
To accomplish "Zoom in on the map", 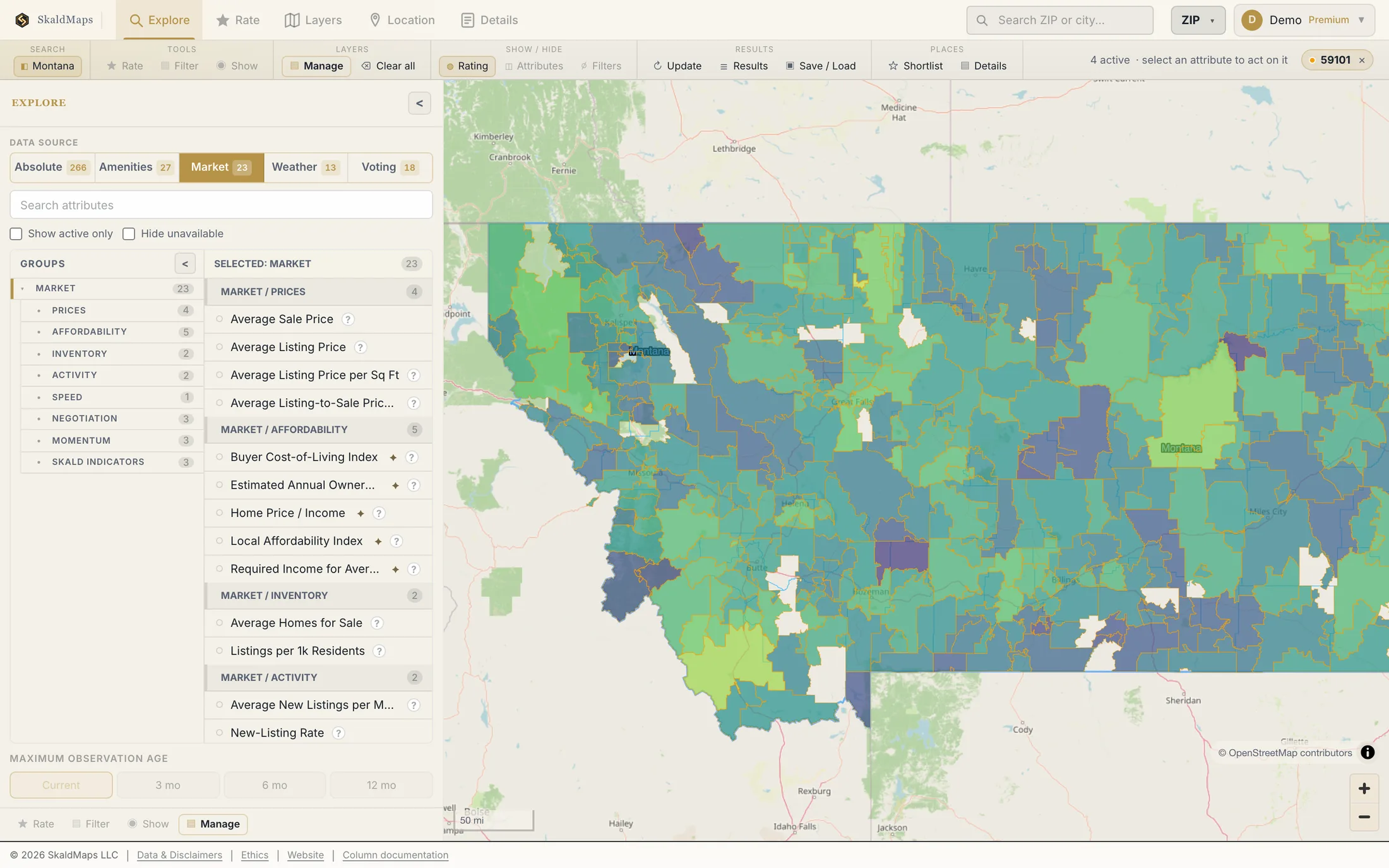I will coord(1364,788).
